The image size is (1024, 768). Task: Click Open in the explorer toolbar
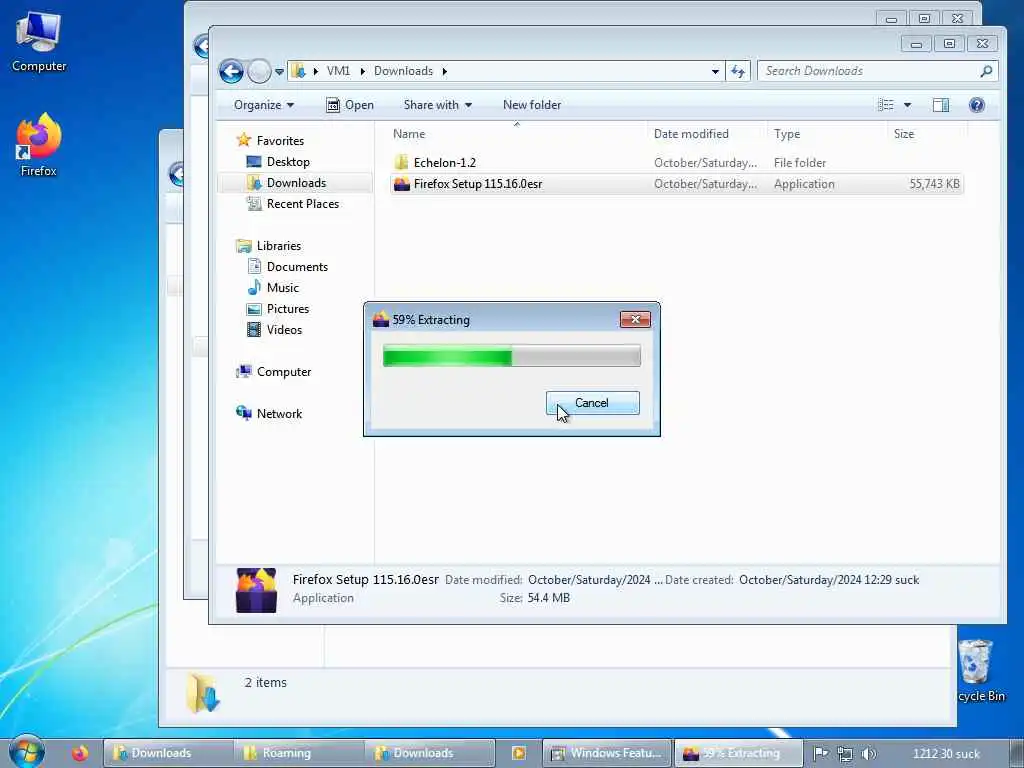[350, 105]
